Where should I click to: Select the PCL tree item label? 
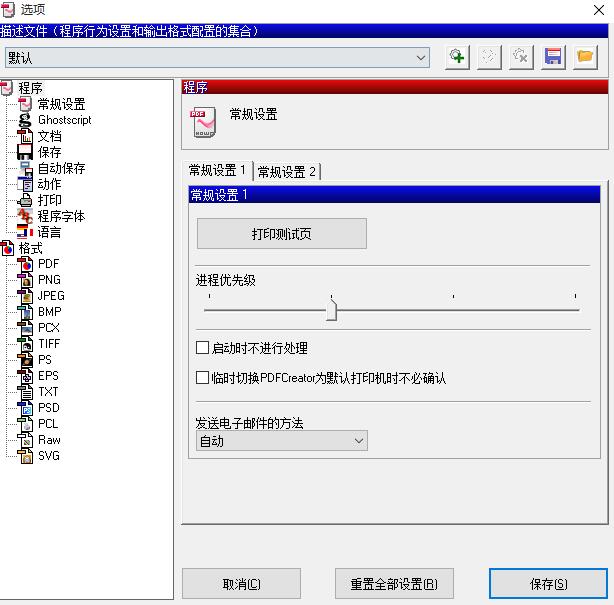point(48,424)
